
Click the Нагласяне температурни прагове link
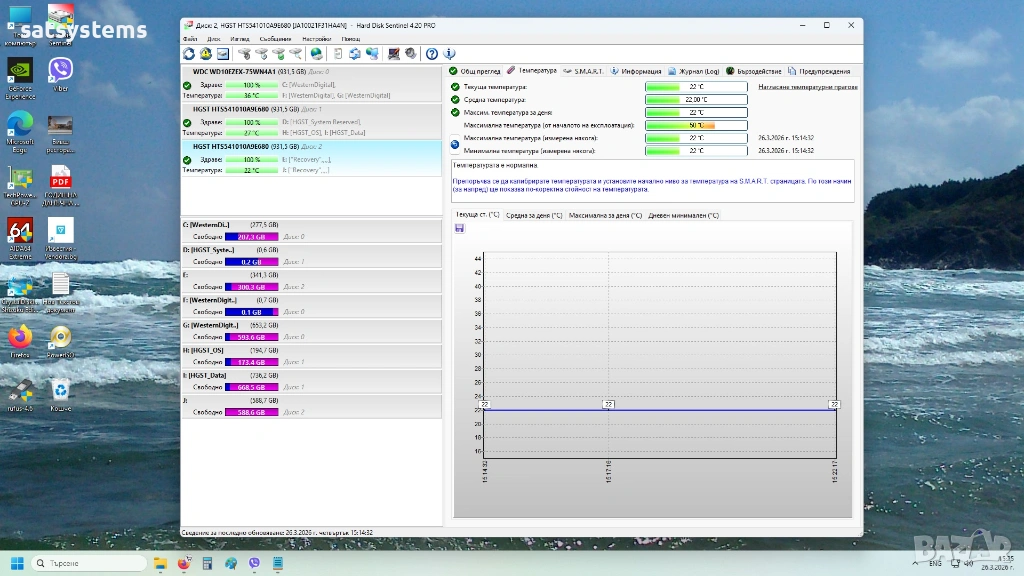(807, 87)
